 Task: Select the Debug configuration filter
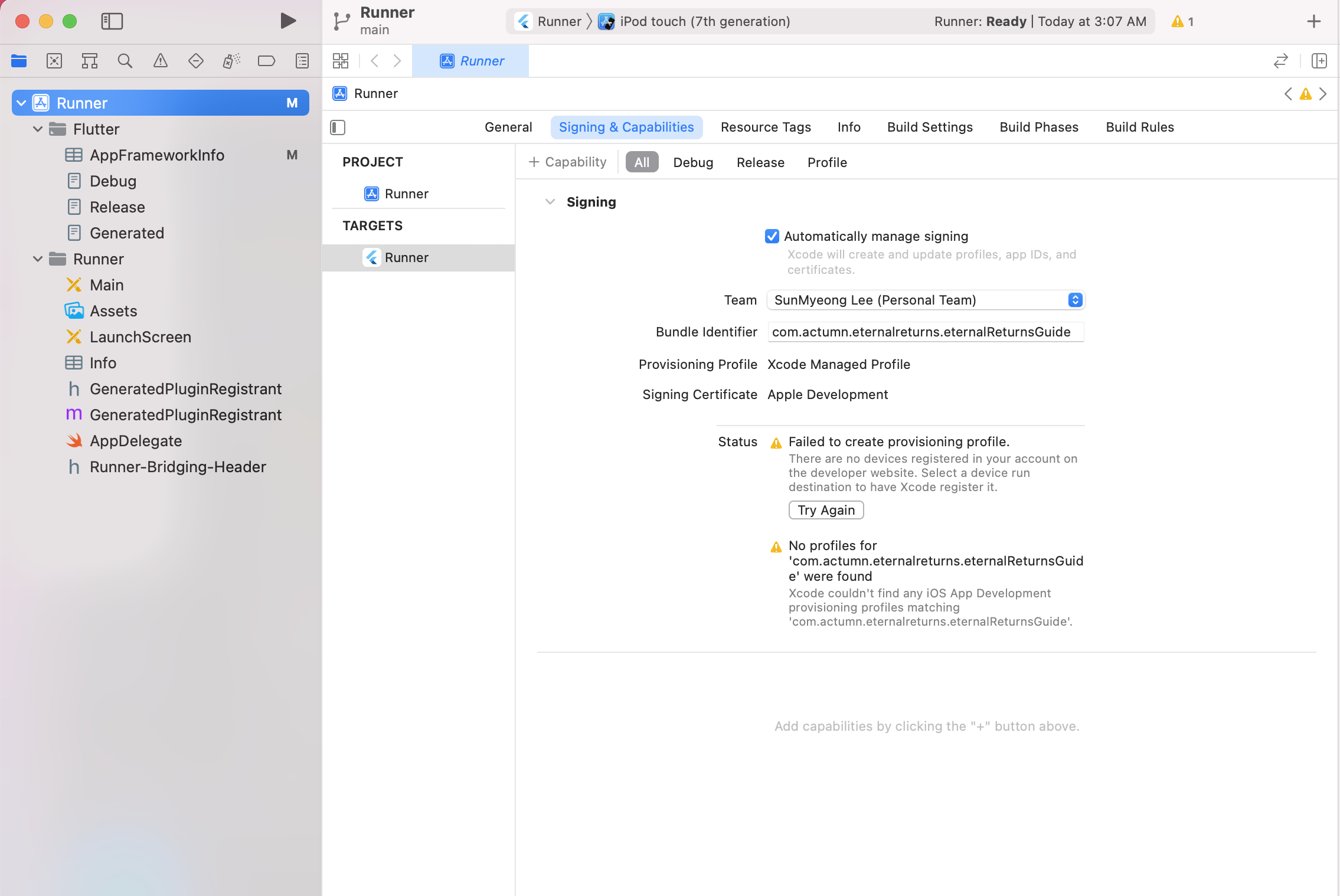(693, 162)
